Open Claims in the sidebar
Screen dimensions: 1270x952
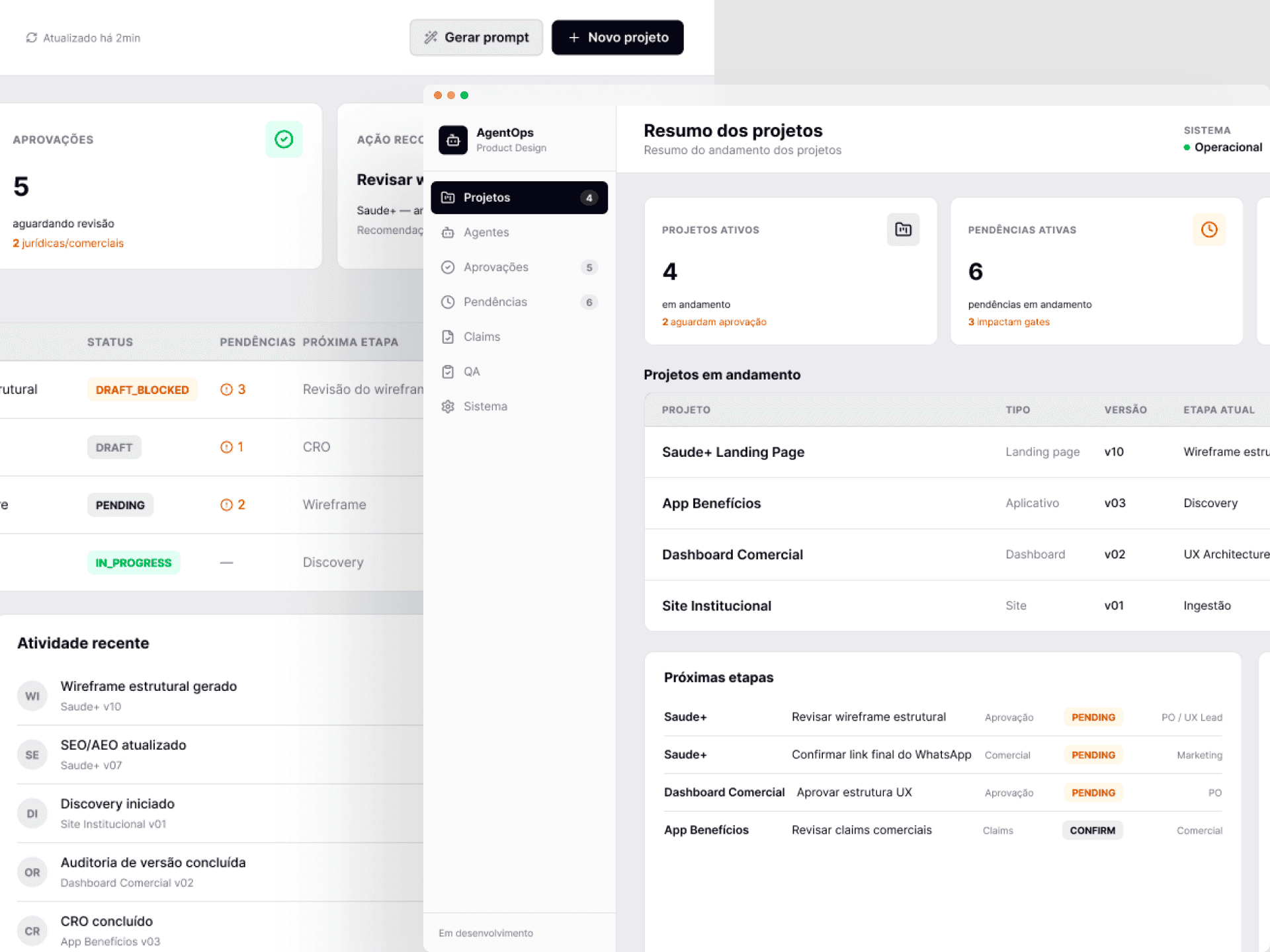click(x=519, y=337)
